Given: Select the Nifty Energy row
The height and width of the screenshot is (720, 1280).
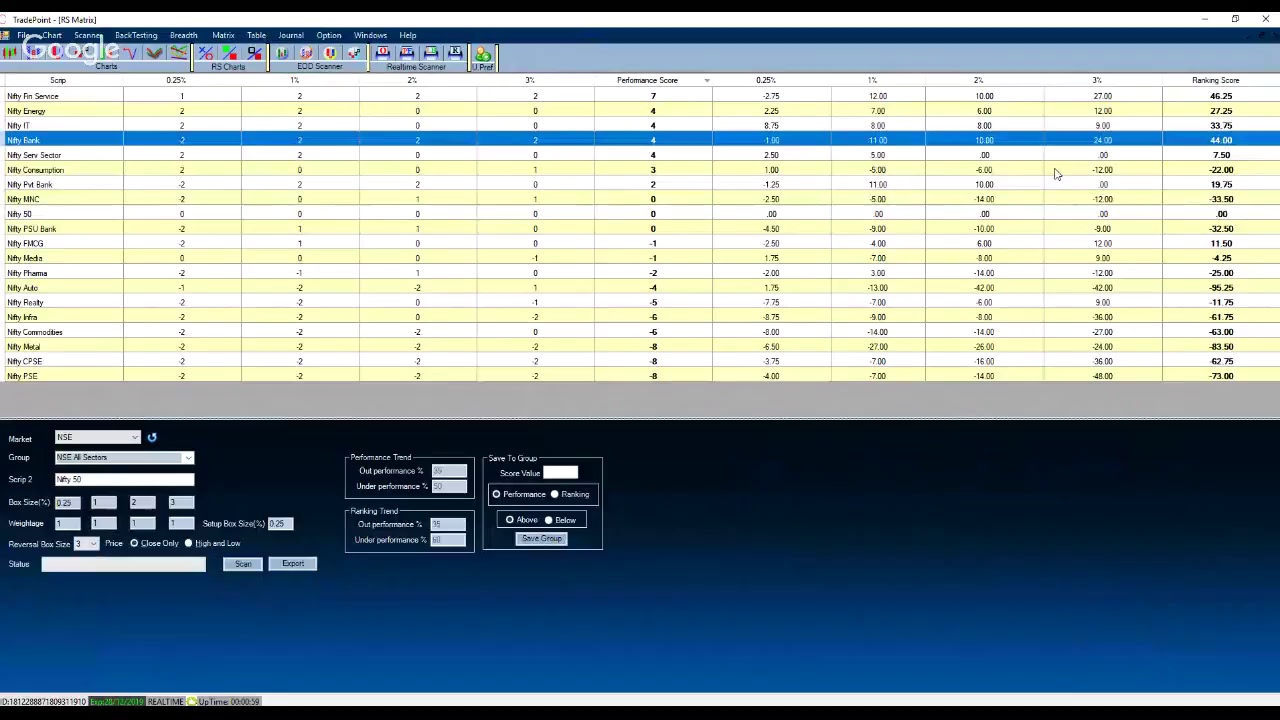Looking at the screenshot, I should (640, 111).
